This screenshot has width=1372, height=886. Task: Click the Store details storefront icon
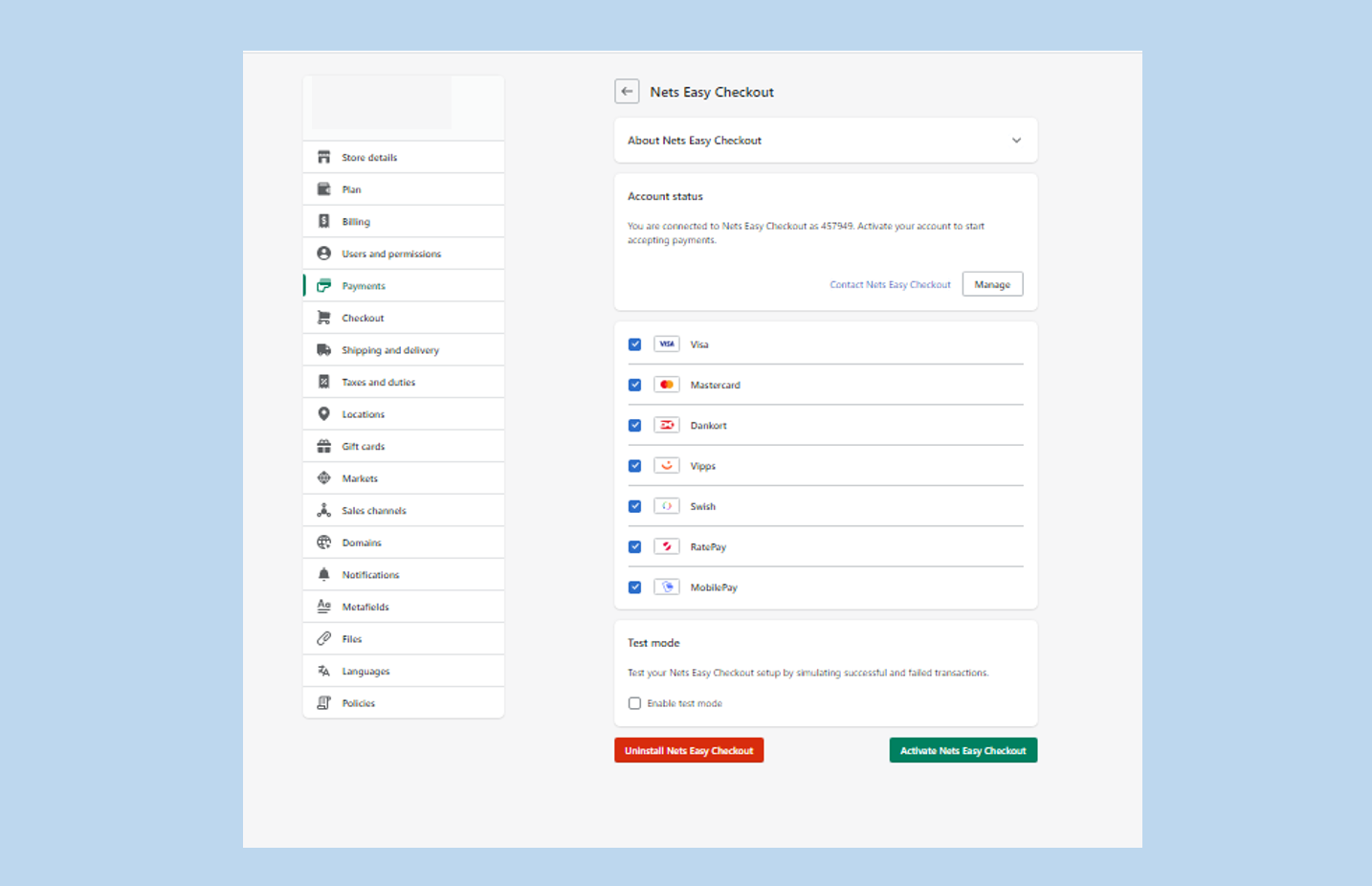click(x=324, y=157)
